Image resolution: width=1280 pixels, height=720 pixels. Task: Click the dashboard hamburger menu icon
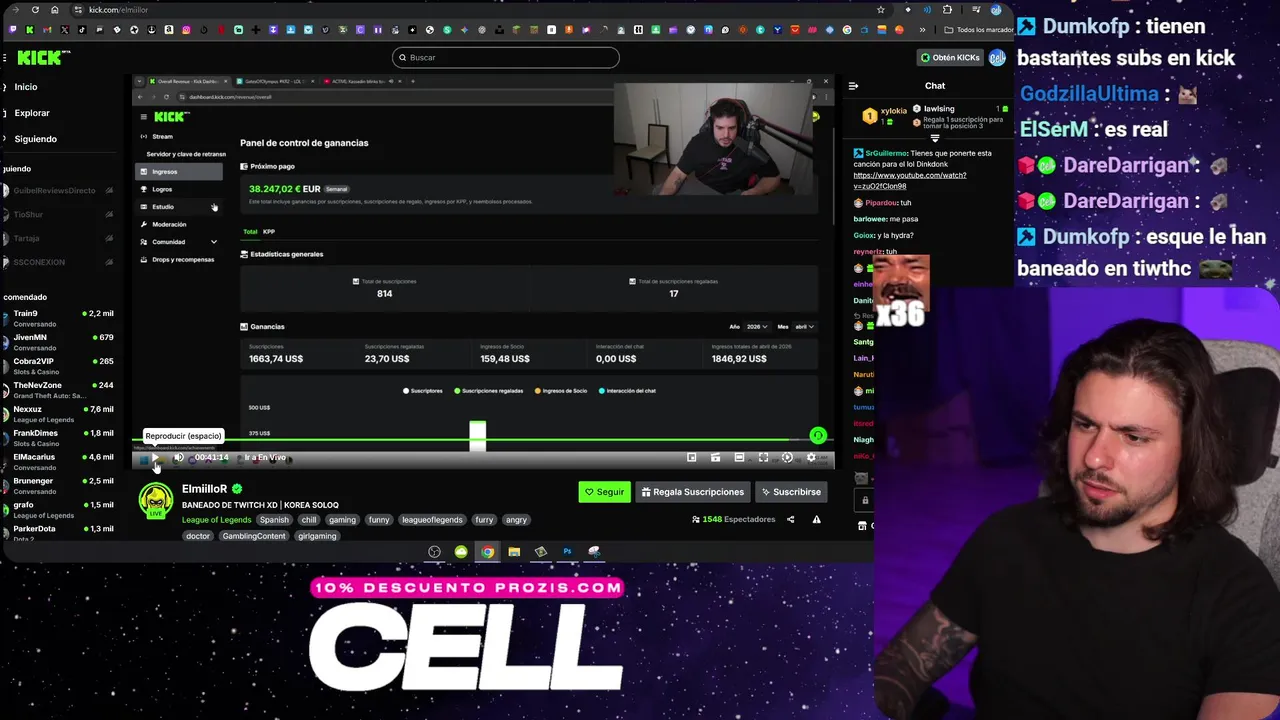(143, 117)
